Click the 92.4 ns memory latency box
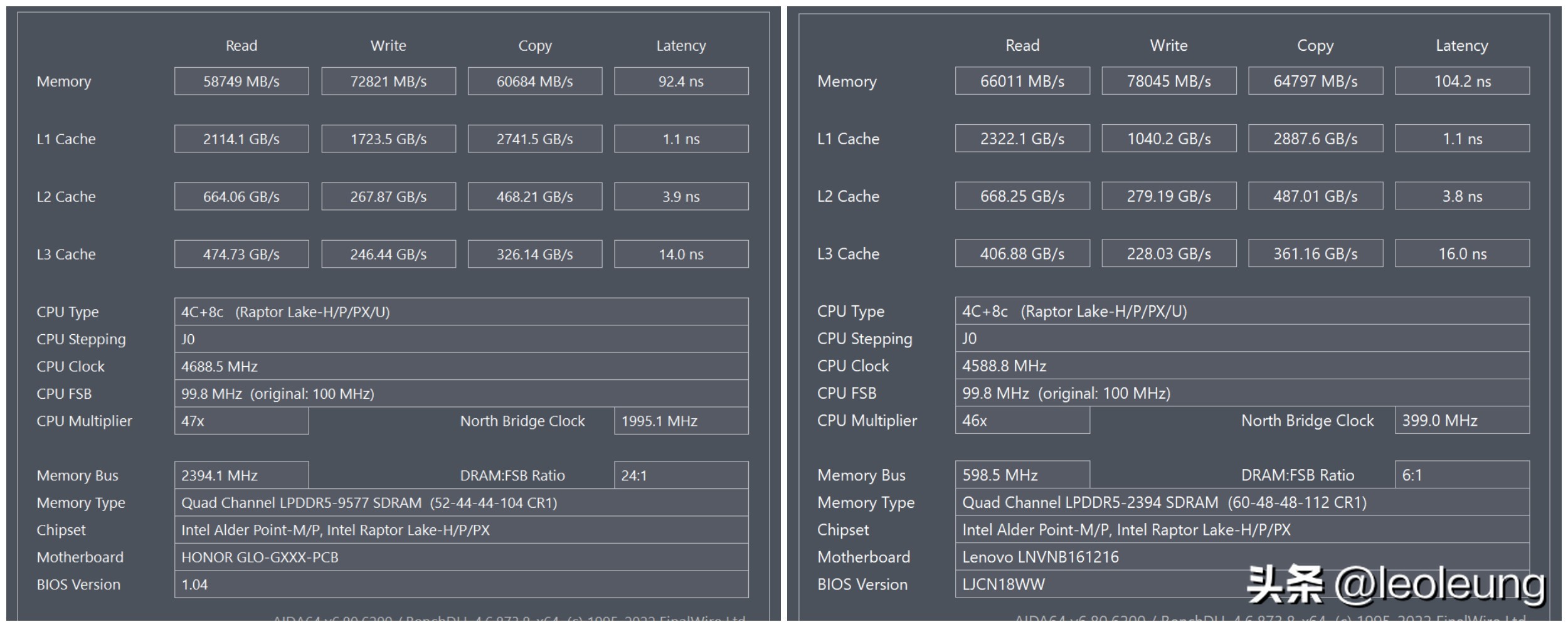 click(681, 82)
